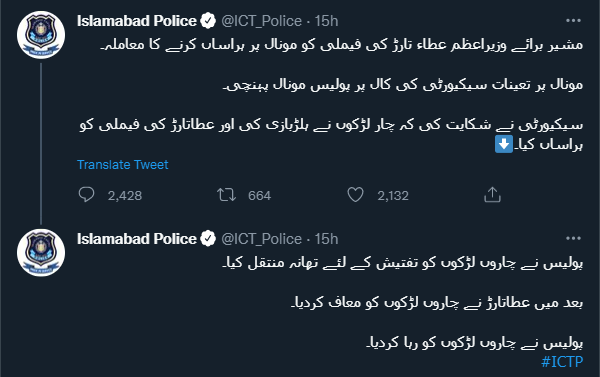Click the verified badge on the second tweet
This screenshot has height=377, width=600.
coord(208,238)
